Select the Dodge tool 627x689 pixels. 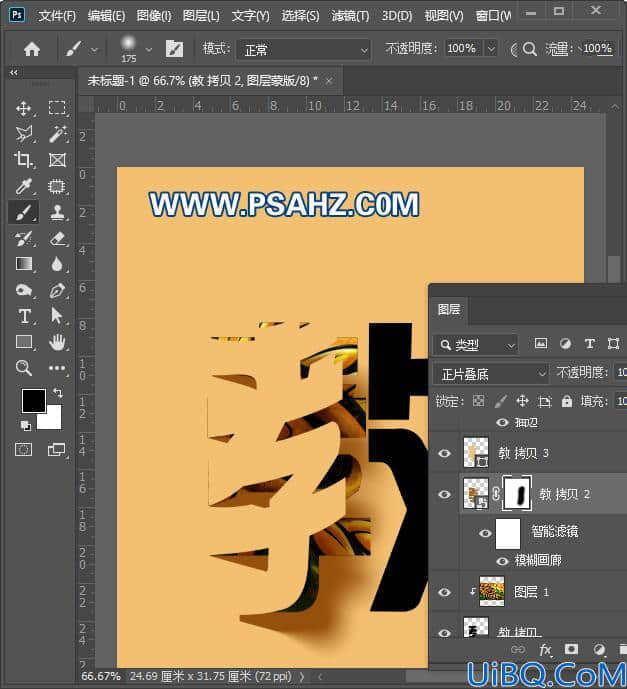click(23, 290)
